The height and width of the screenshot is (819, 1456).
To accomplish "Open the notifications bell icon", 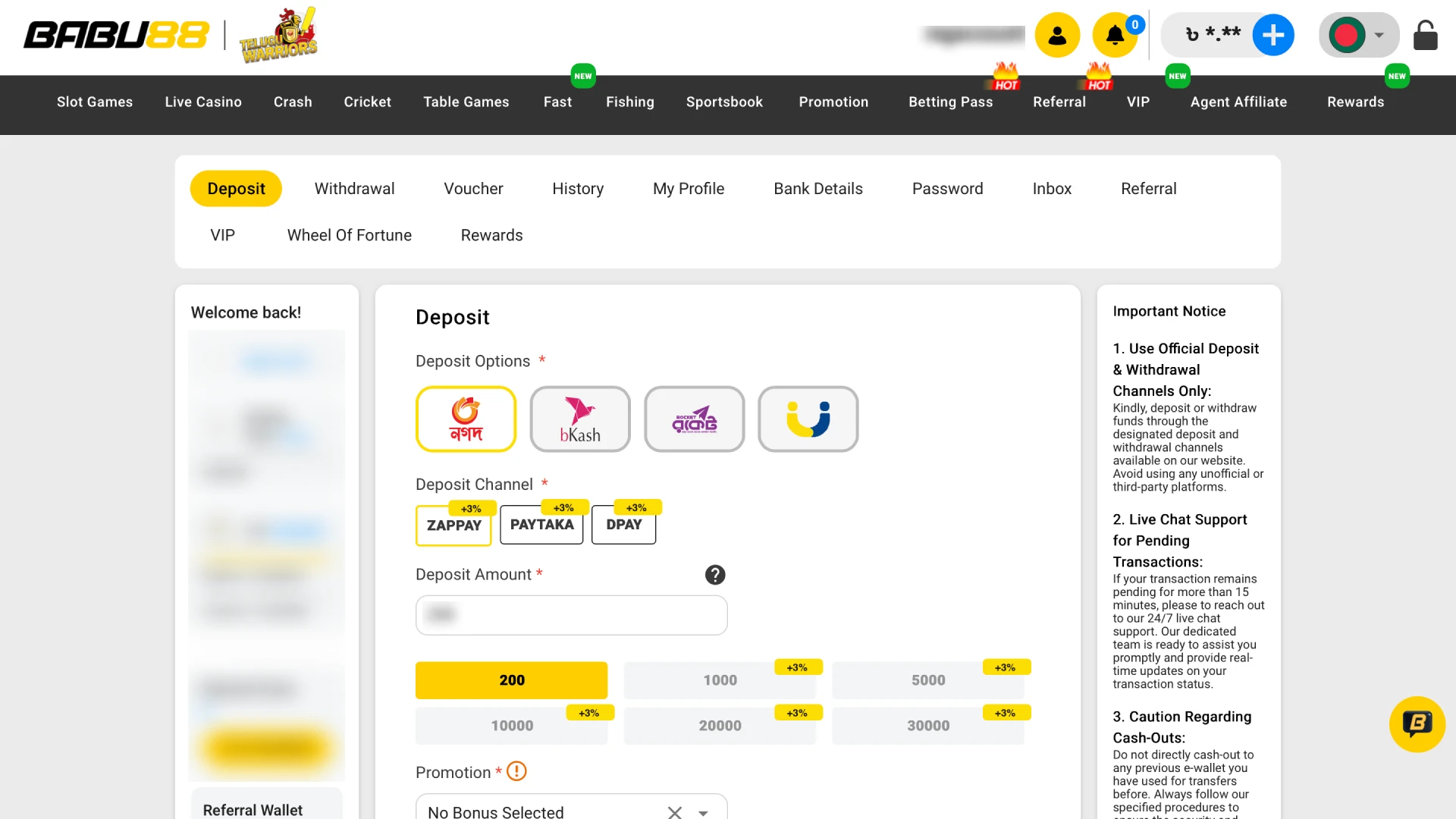I will [x=1114, y=35].
